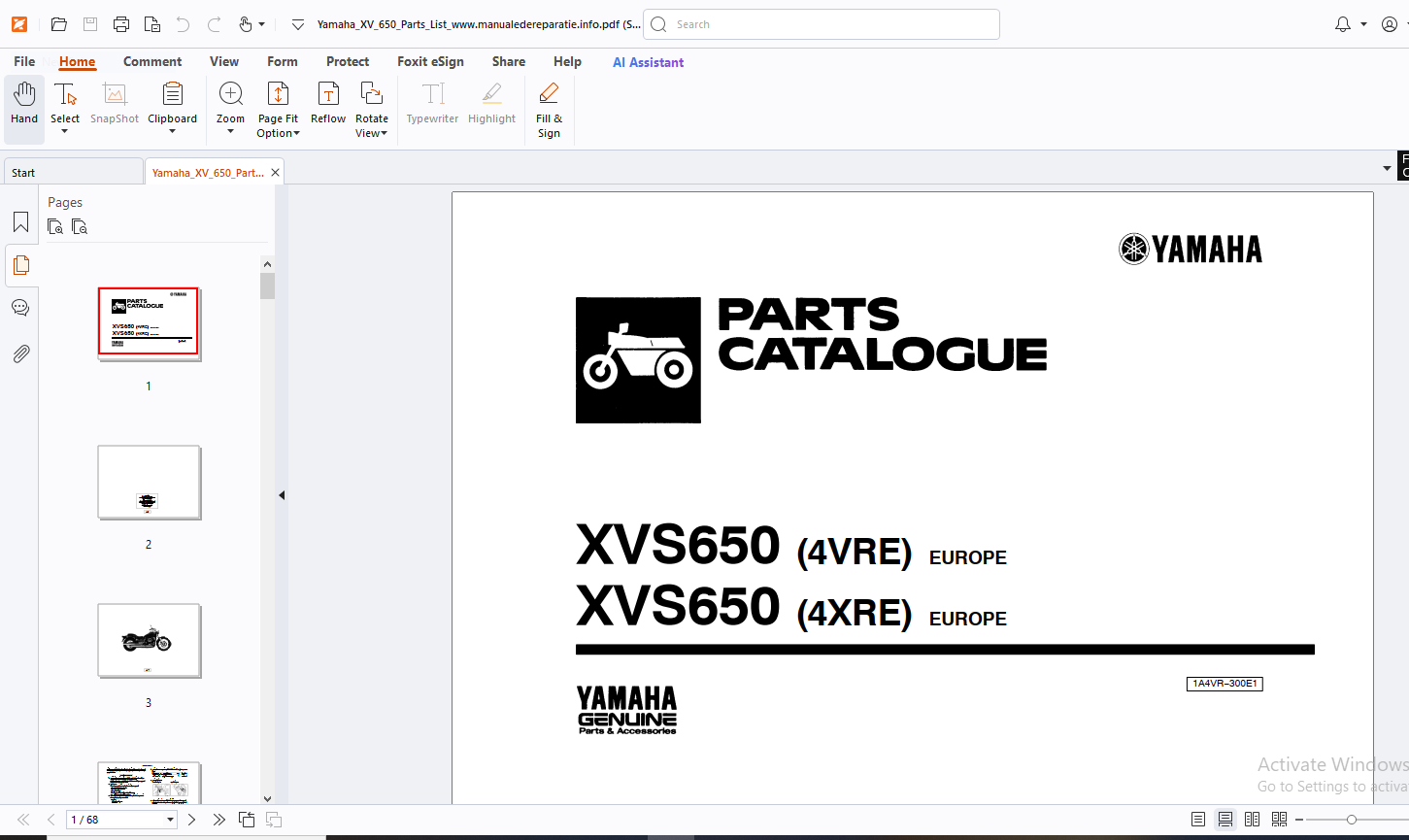Image resolution: width=1409 pixels, height=840 pixels.
Task: Click the thumbnails panel scrollbar up arrow
Action: tap(268, 263)
